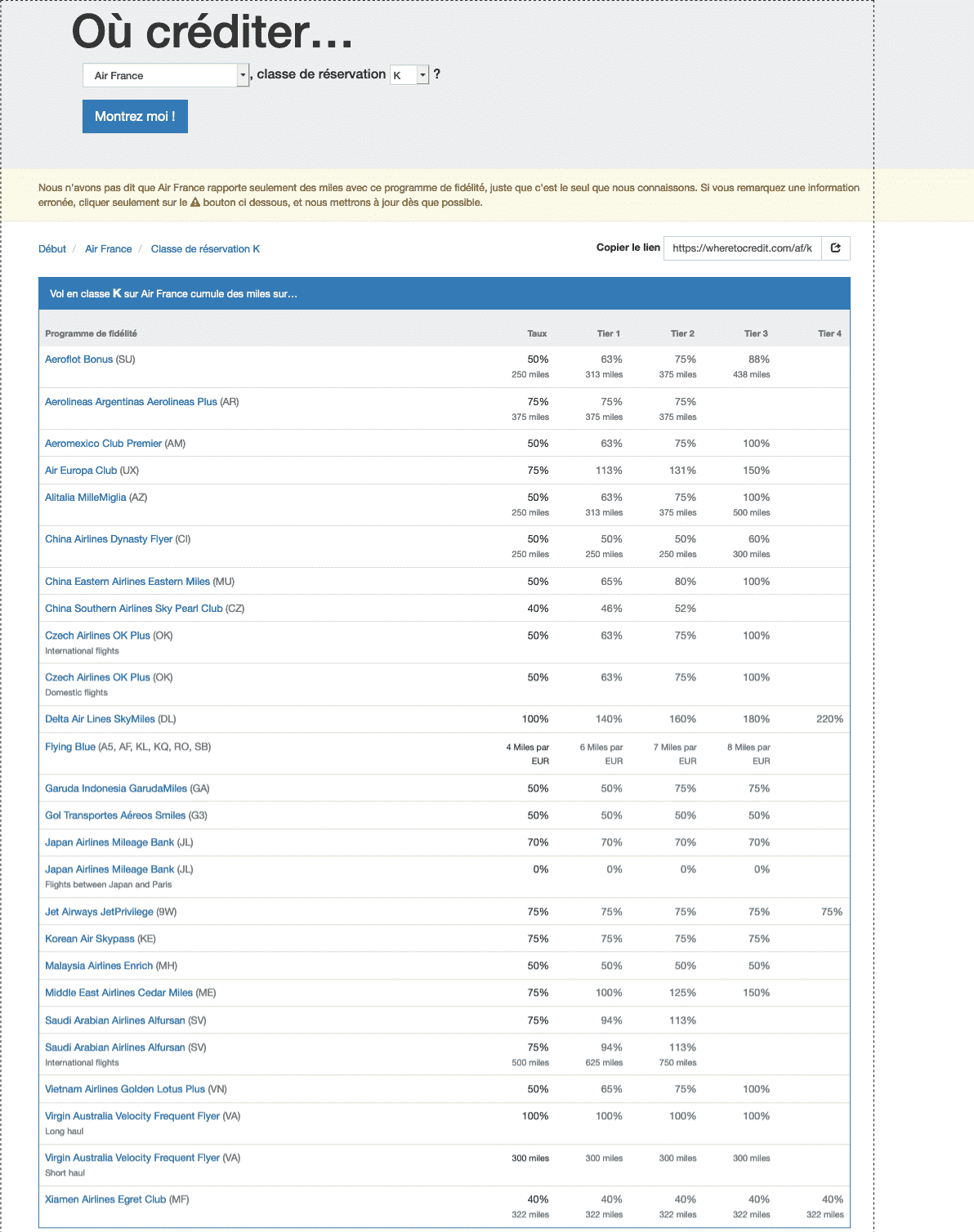Open Garuda Indonesia GarudaMiles link
This screenshot has height=1232, width=974.
116,788
